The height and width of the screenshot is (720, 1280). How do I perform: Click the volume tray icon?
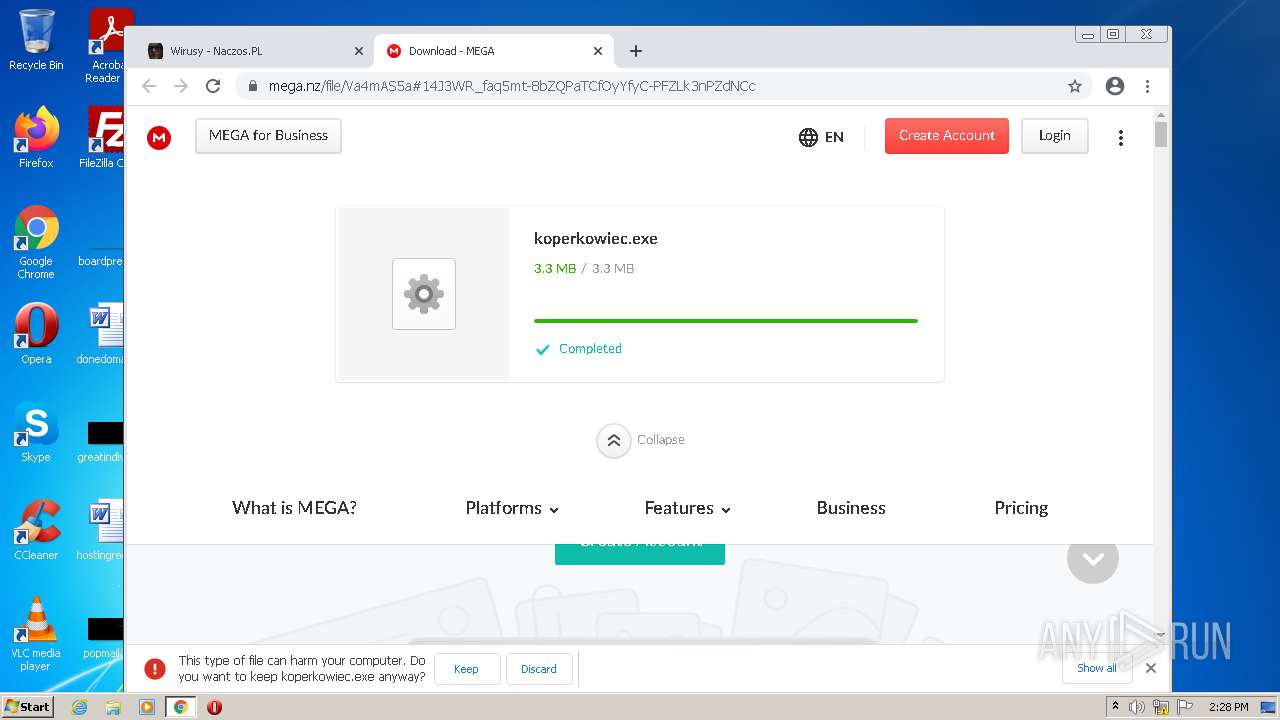pyautogui.click(x=1137, y=707)
